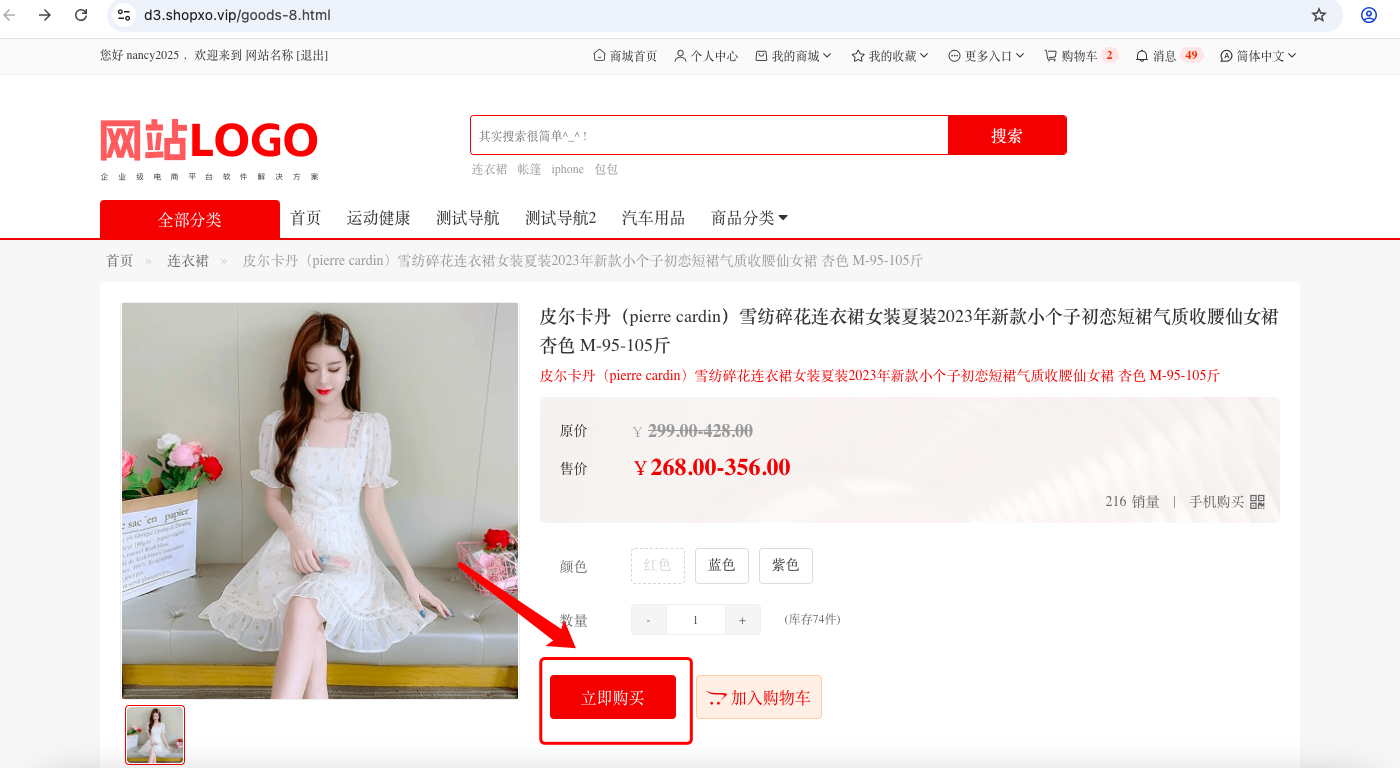Select the 蓝色 color option
The image size is (1400, 768).
click(x=722, y=565)
